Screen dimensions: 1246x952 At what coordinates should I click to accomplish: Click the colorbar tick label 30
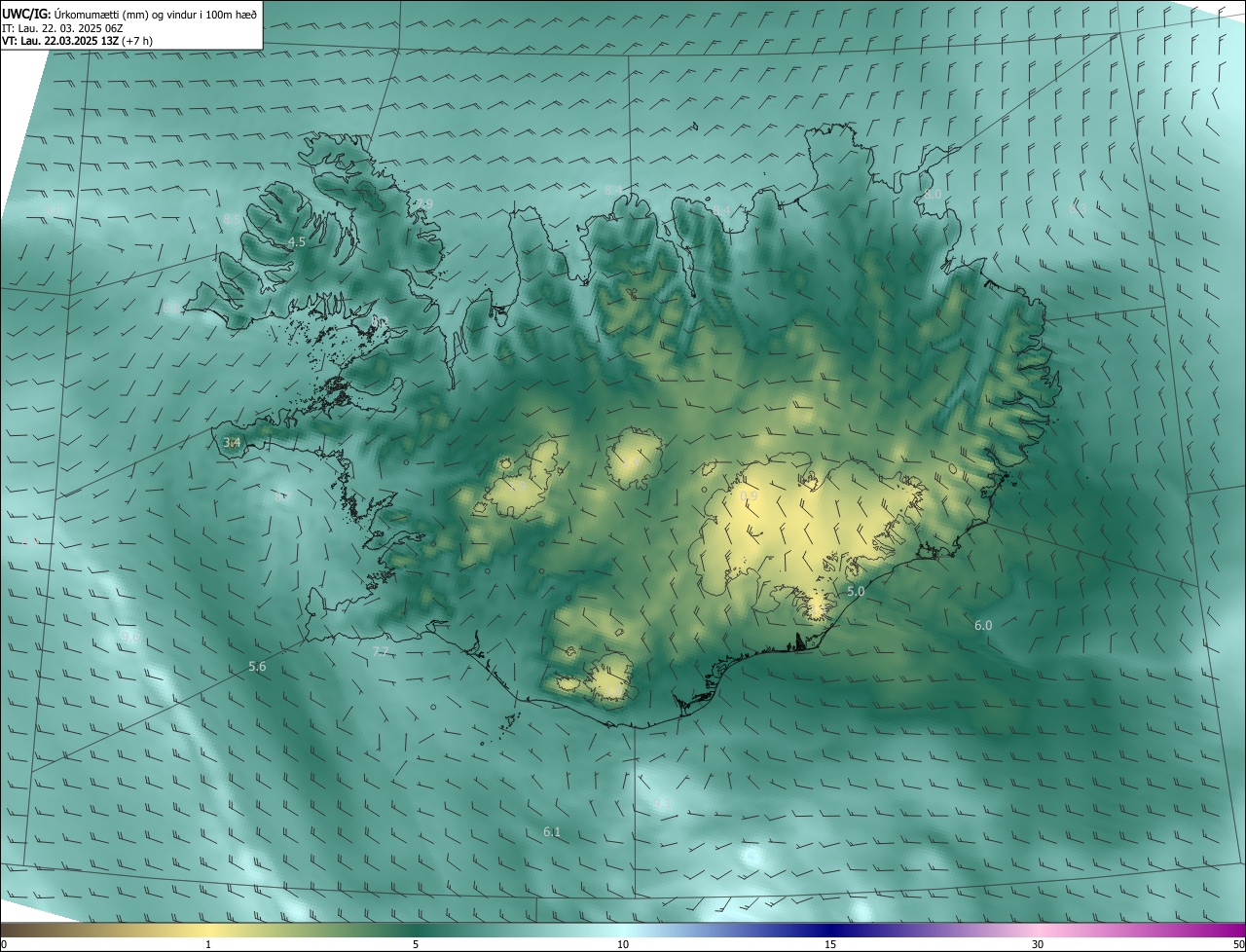click(x=1038, y=945)
